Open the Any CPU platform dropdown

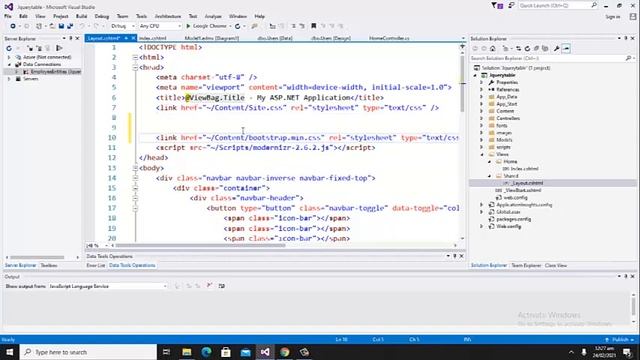pos(160,26)
